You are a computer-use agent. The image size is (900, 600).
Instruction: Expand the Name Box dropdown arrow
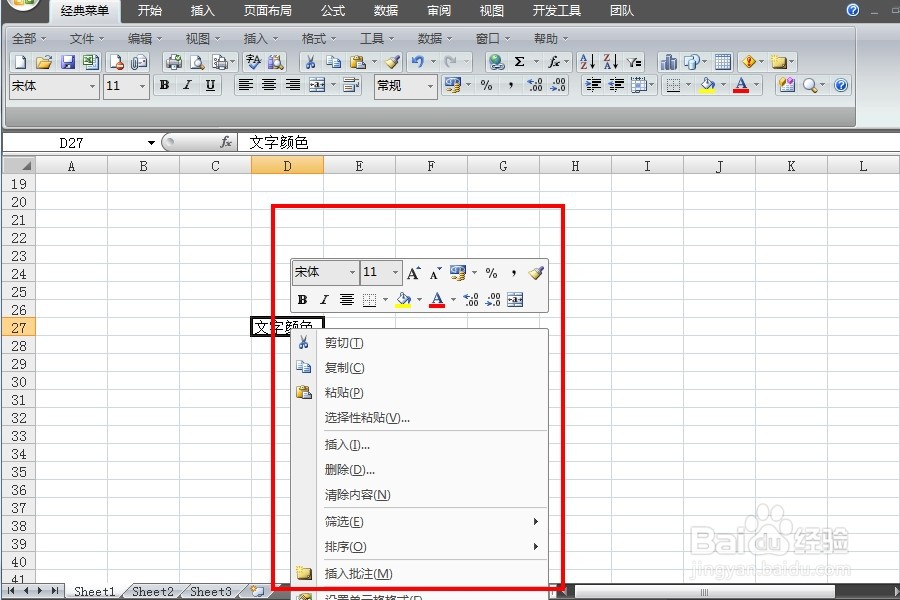[x=151, y=142]
